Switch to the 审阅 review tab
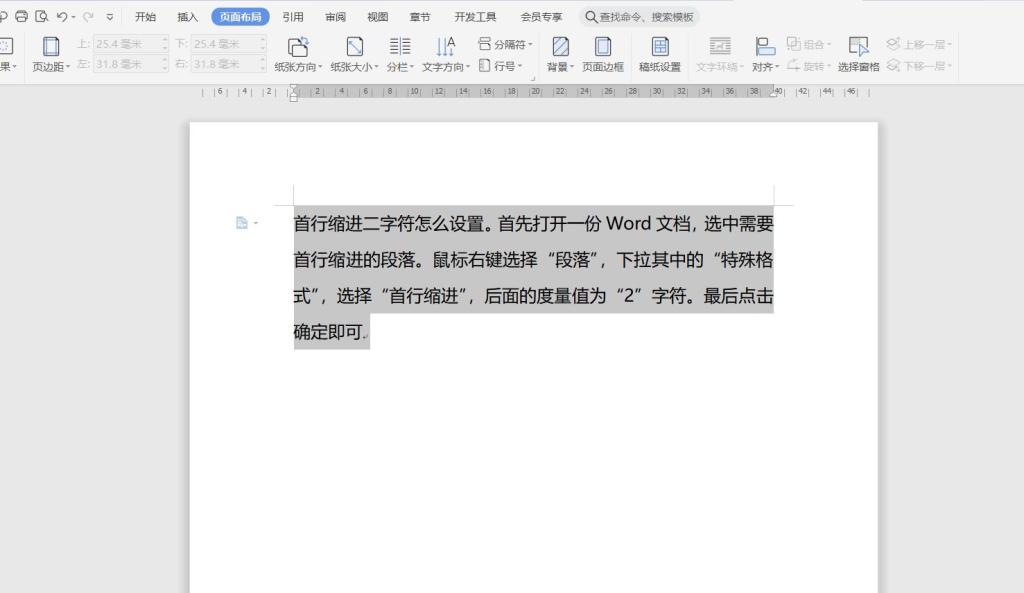This screenshot has height=593, width=1024. click(335, 17)
